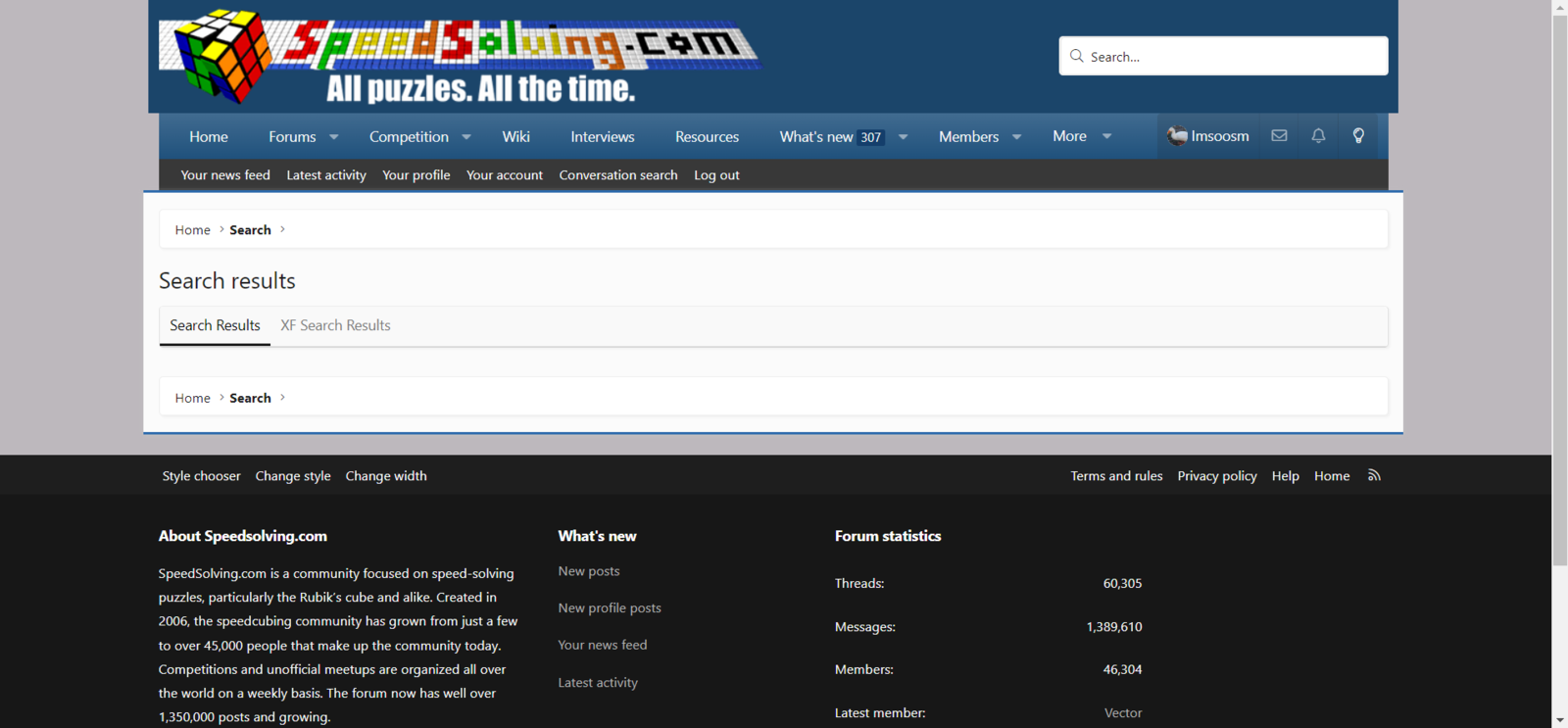Open the Privacy policy link
1568x728 pixels.
click(1217, 476)
